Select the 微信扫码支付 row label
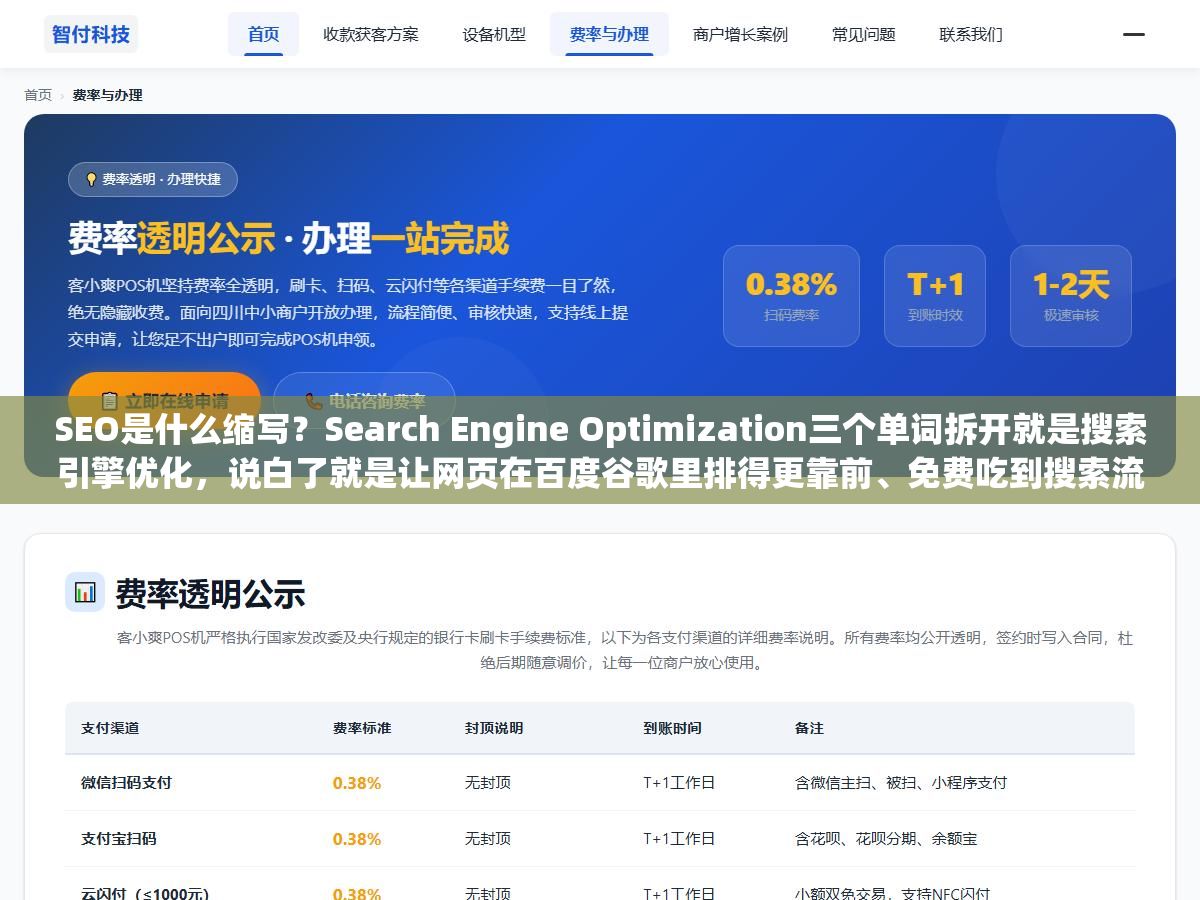This screenshot has height=900, width=1200. pyautogui.click(x=126, y=783)
